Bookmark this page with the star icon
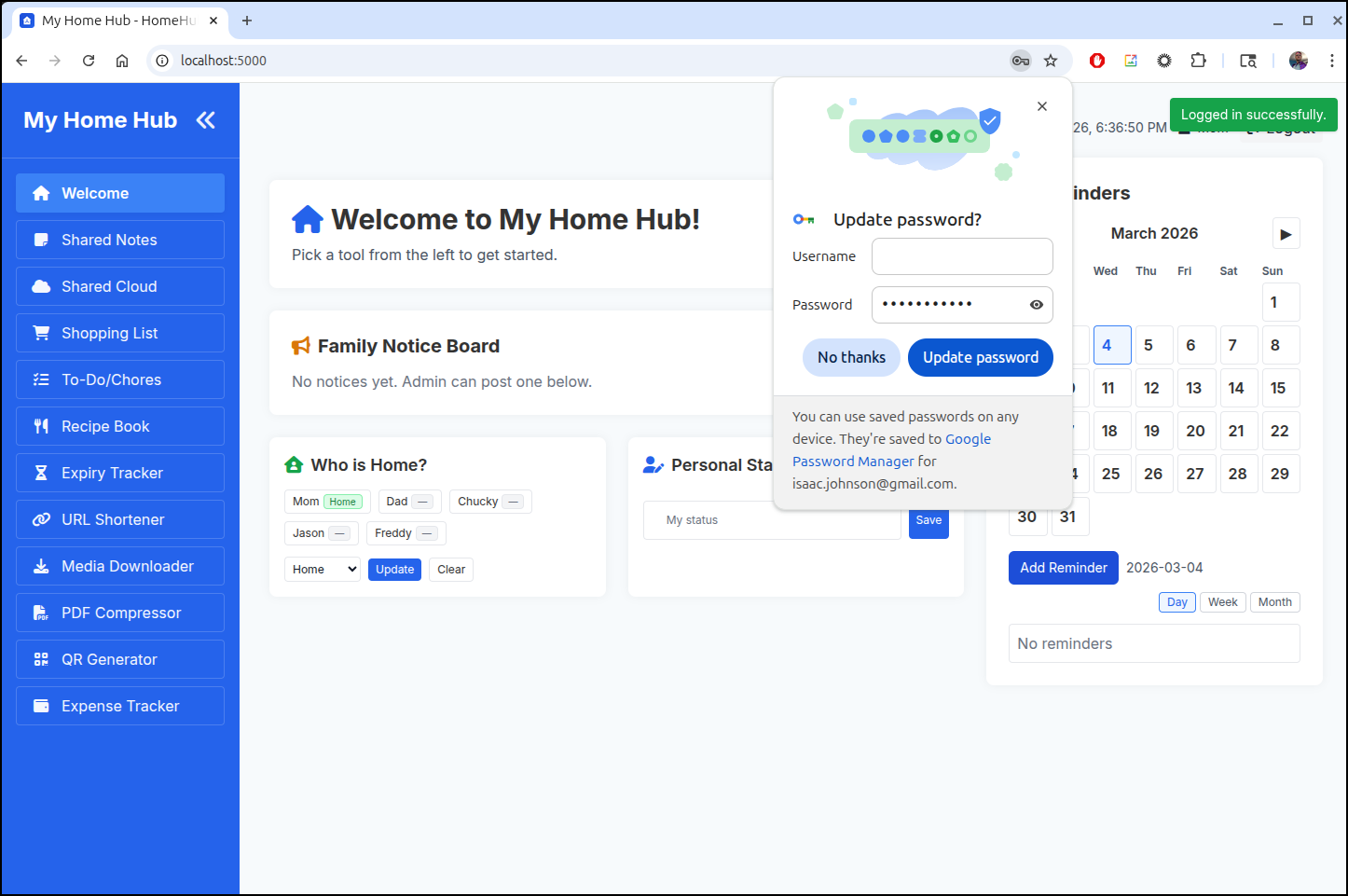 [1051, 61]
